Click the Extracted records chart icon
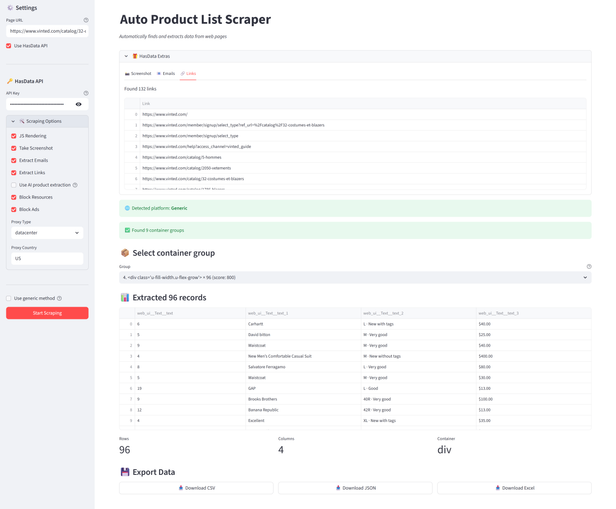 125,298
